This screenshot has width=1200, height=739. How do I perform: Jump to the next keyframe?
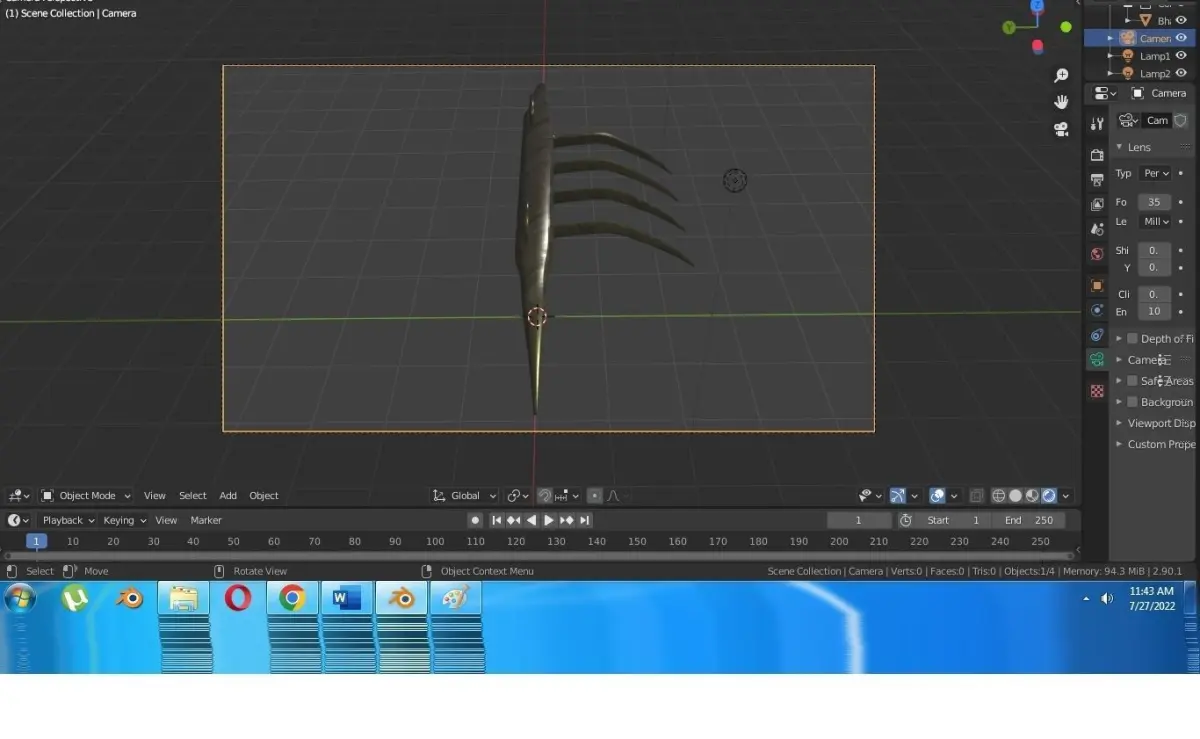coord(566,520)
